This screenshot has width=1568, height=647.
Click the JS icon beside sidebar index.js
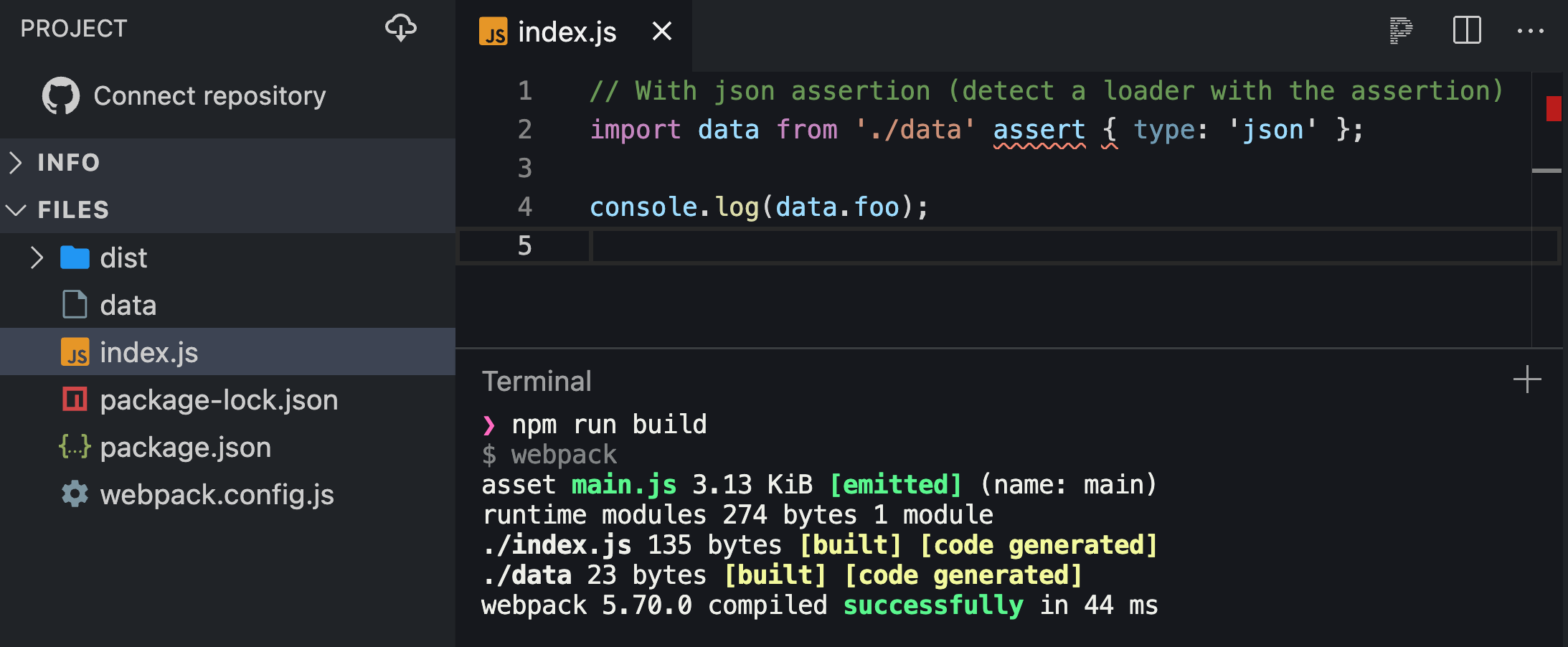[x=75, y=351]
